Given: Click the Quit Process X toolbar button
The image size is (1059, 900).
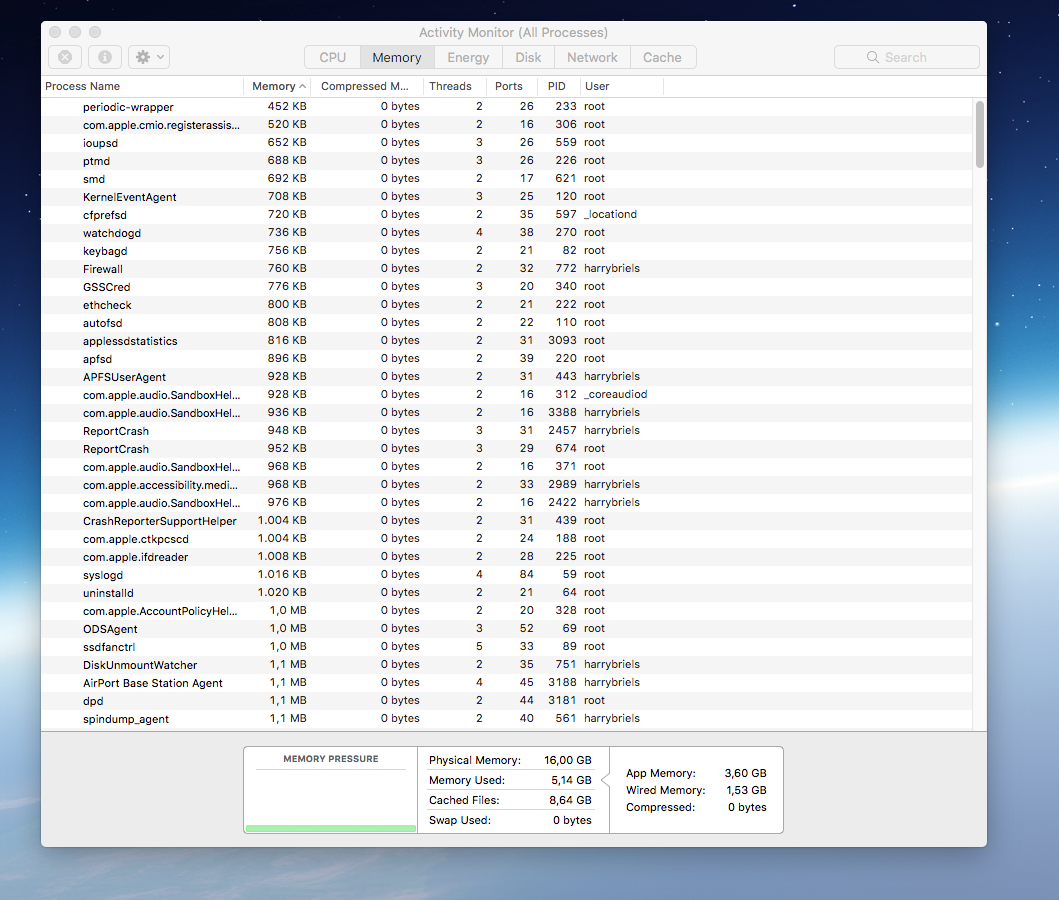Looking at the screenshot, I should [x=64, y=57].
